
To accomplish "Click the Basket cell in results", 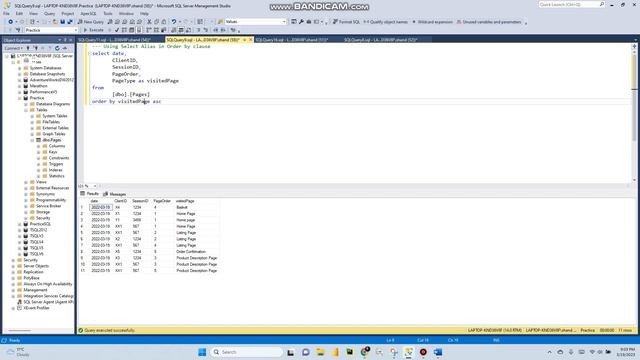I will pos(182,207).
